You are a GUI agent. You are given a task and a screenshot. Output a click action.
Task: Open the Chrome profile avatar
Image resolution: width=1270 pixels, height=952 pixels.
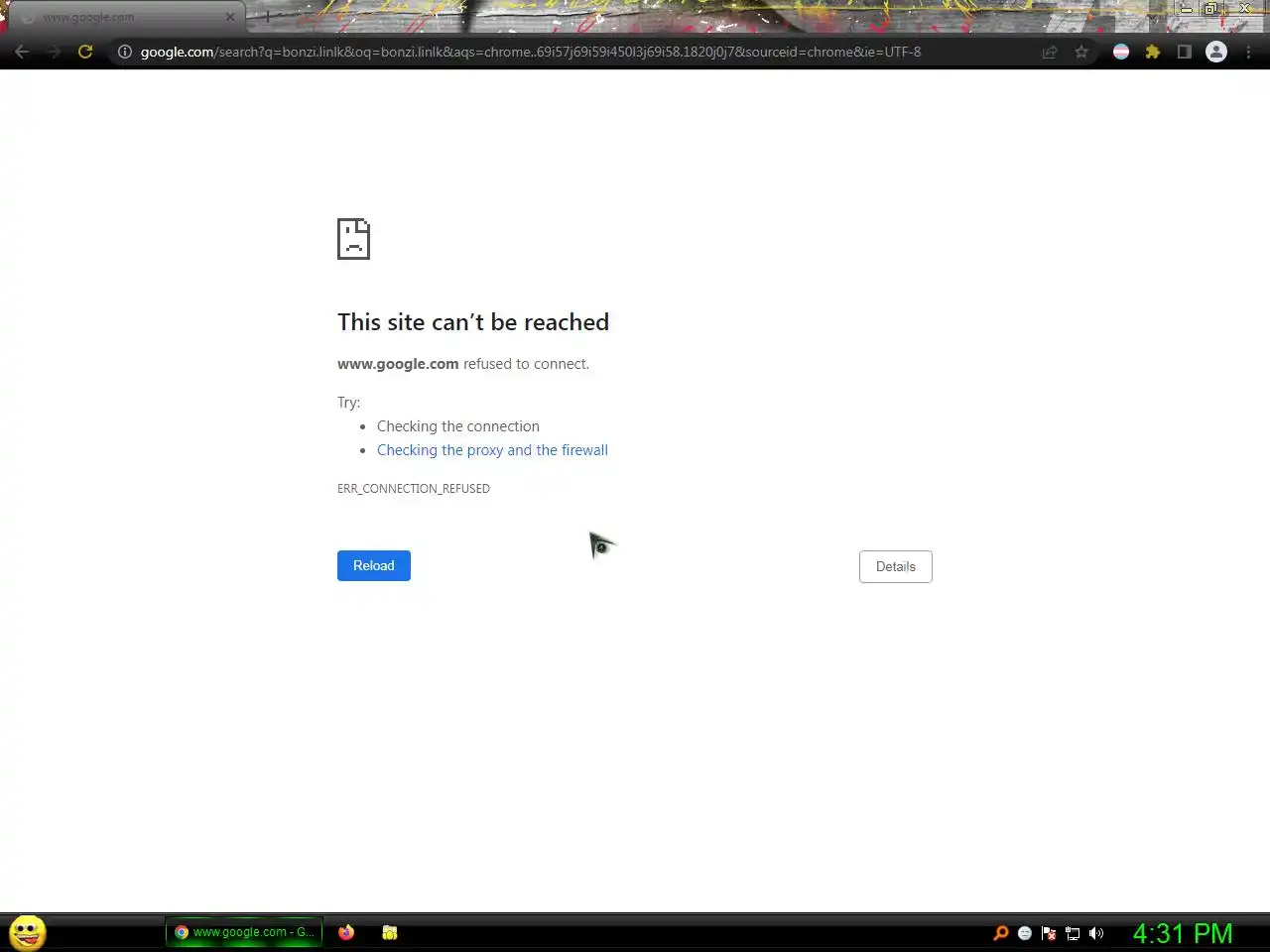[x=1216, y=52]
